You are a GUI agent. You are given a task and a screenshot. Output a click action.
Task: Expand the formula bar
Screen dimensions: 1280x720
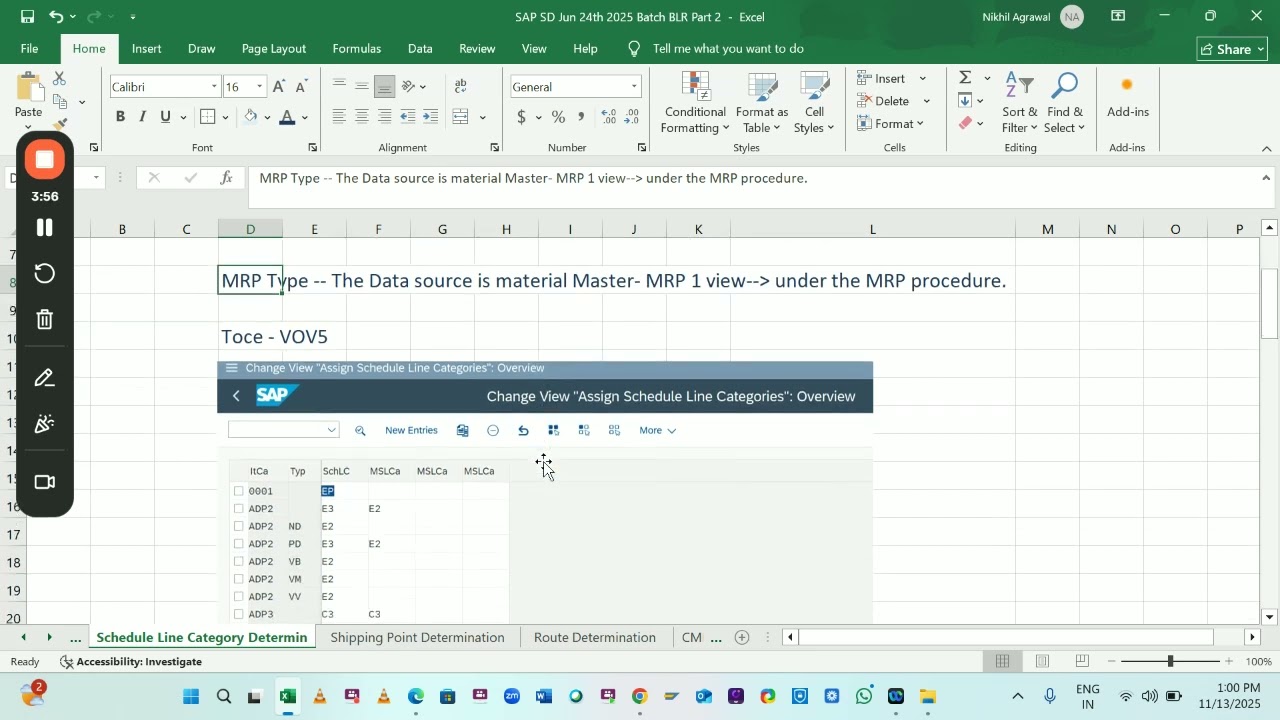(1267, 178)
